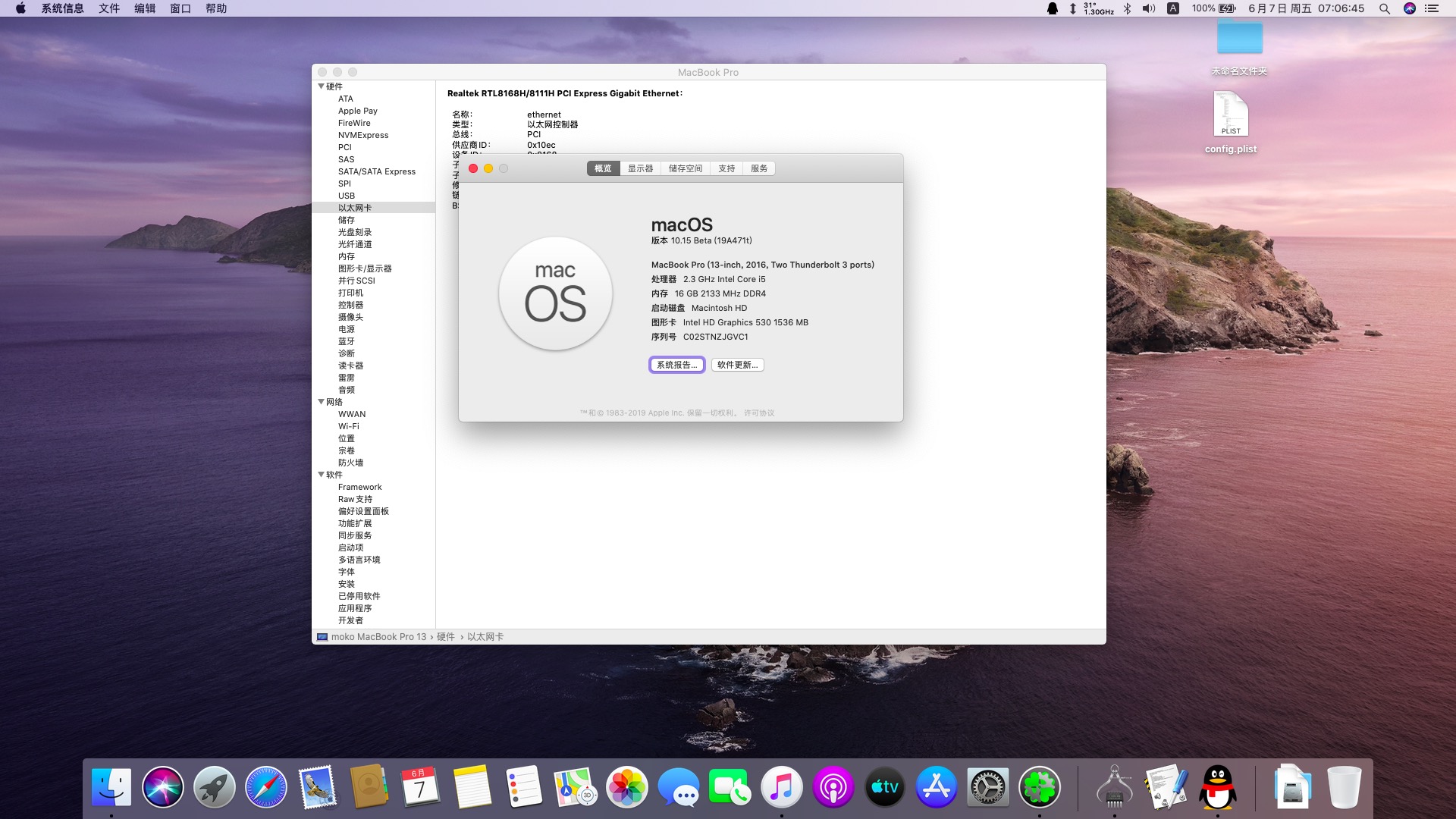Switch to 显示器 displays tab

tap(640, 168)
